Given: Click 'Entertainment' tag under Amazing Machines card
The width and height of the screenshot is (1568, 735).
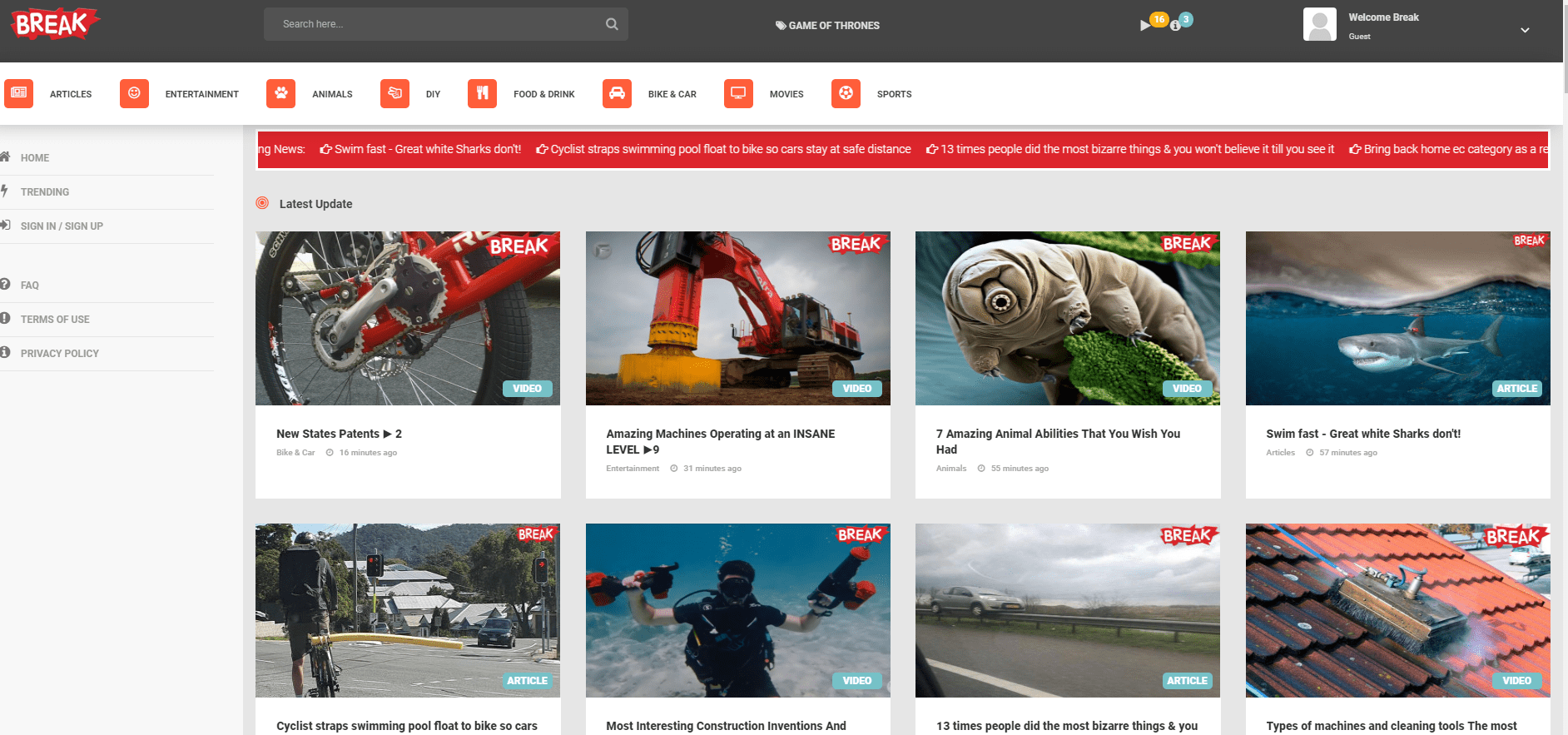Looking at the screenshot, I should pyautogui.click(x=633, y=469).
